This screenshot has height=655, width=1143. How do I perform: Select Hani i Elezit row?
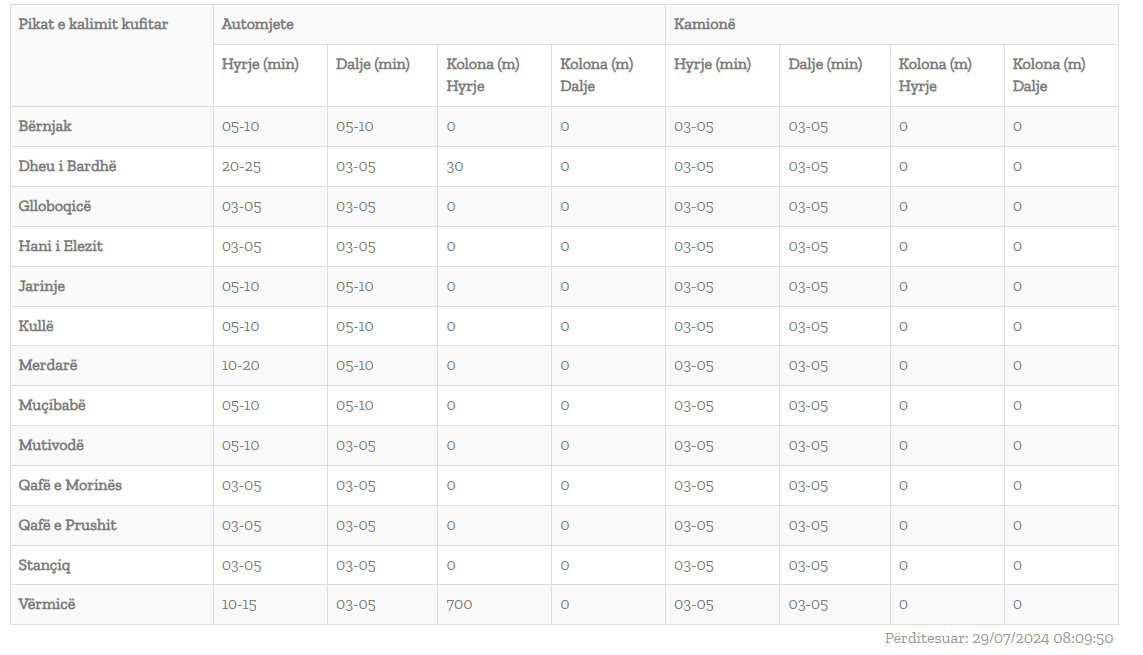564,246
